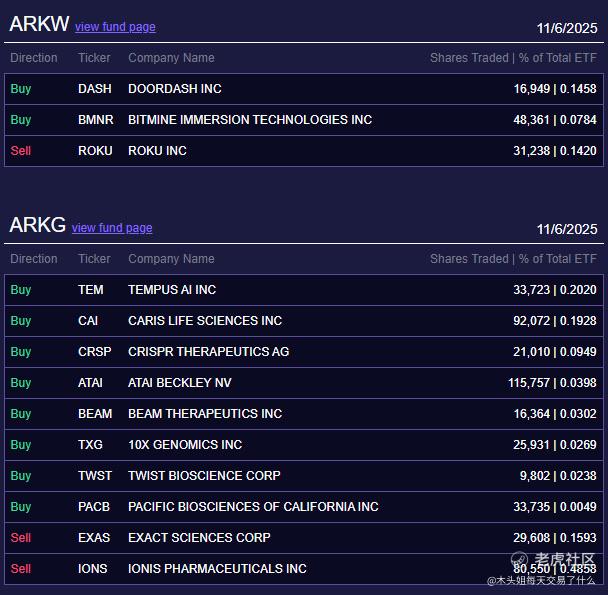Viewport: 608px width, 595px height.
Task: Select the value 92,072 | 0.1928
Action: (555, 321)
